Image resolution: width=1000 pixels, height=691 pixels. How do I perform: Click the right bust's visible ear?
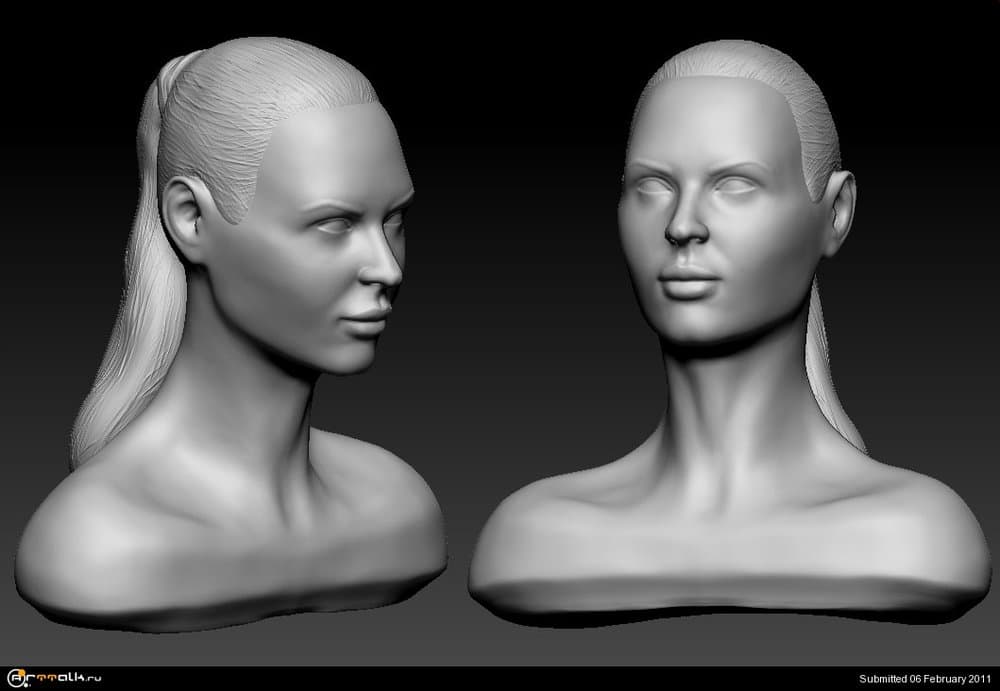click(841, 210)
